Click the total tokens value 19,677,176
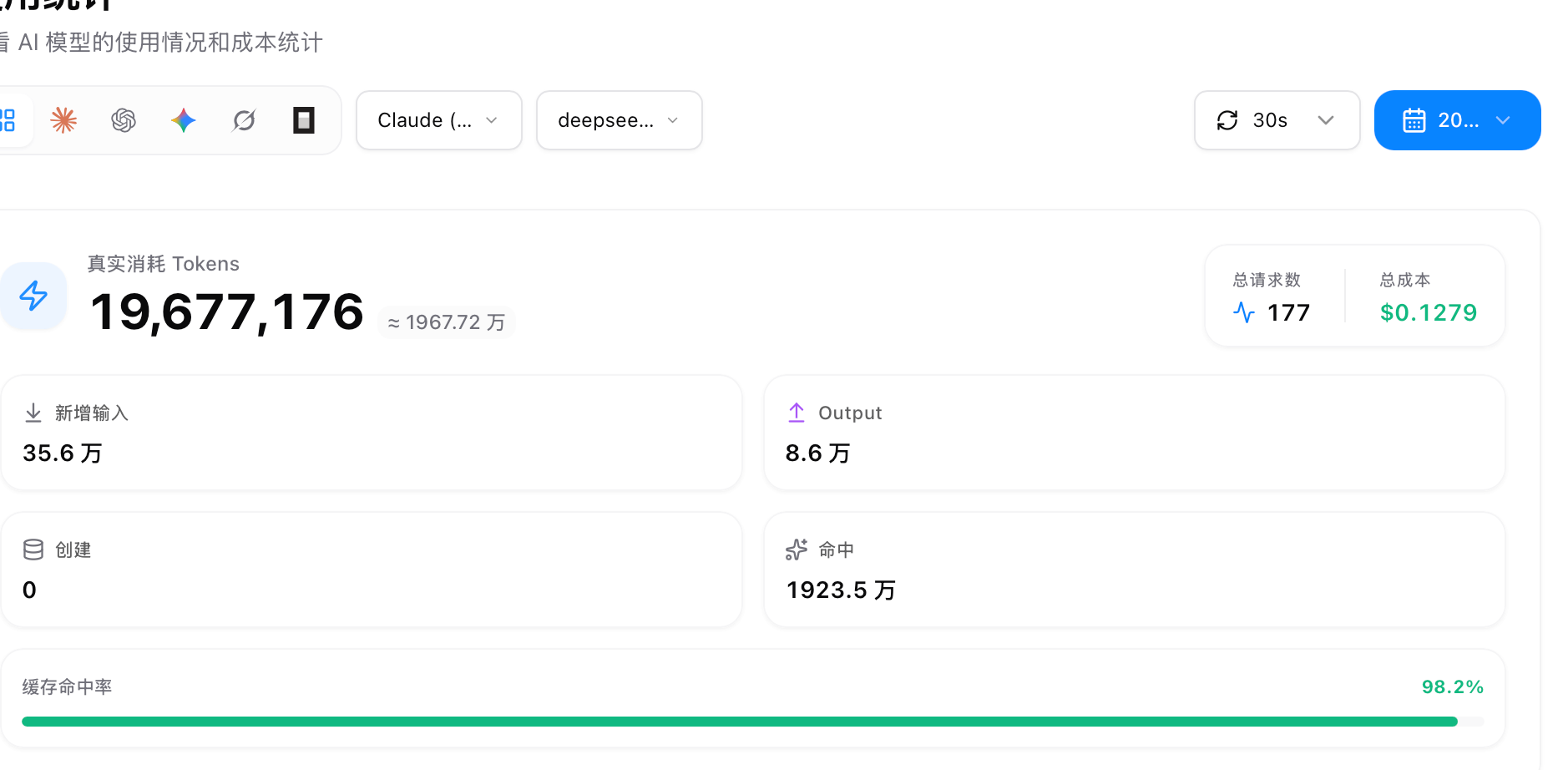Image resolution: width=1568 pixels, height=770 pixels. (227, 312)
